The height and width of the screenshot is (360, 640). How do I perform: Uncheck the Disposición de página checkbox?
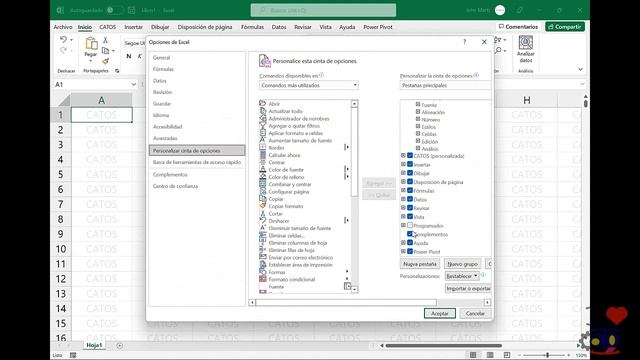point(410,182)
